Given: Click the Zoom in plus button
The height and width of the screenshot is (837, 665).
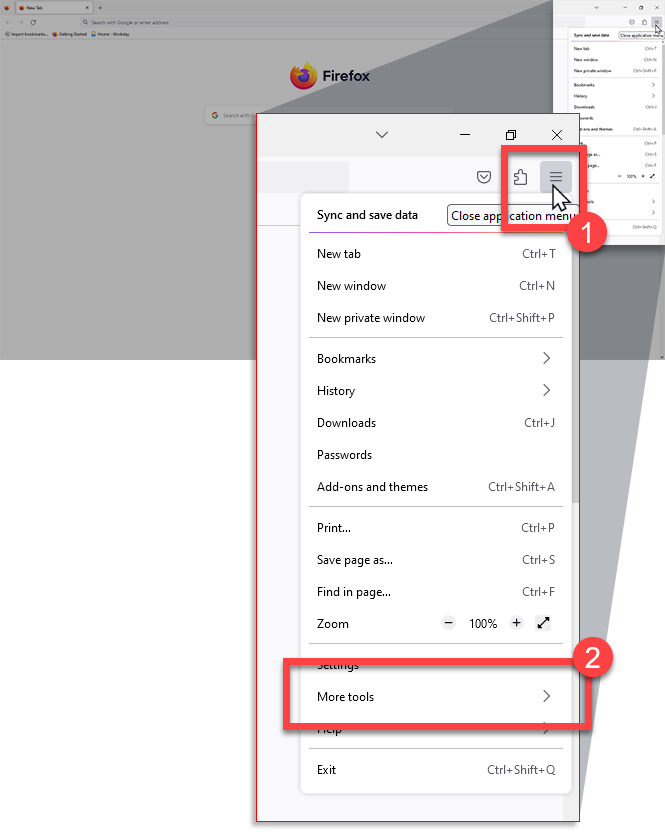Looking at the screenshot, I should [516, 623].
